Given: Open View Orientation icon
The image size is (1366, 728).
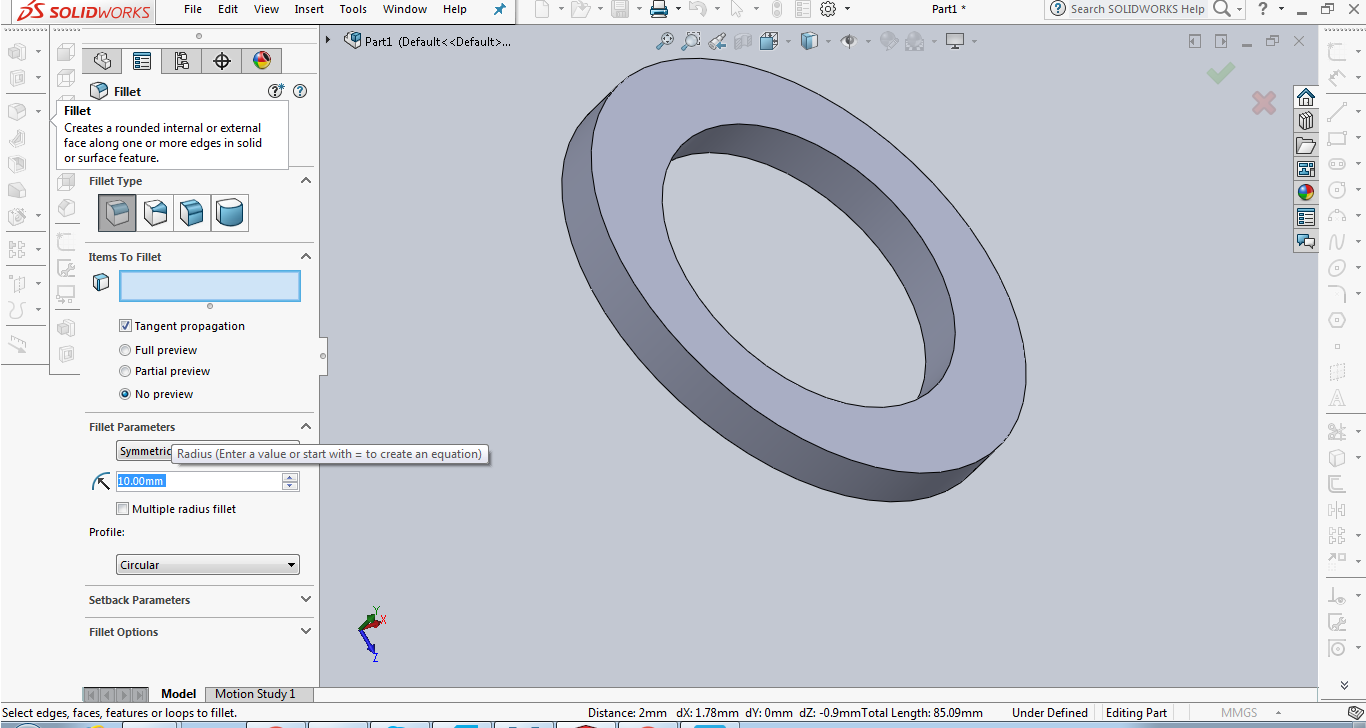Looking at the screenshot, I should [x=769, y=41].
